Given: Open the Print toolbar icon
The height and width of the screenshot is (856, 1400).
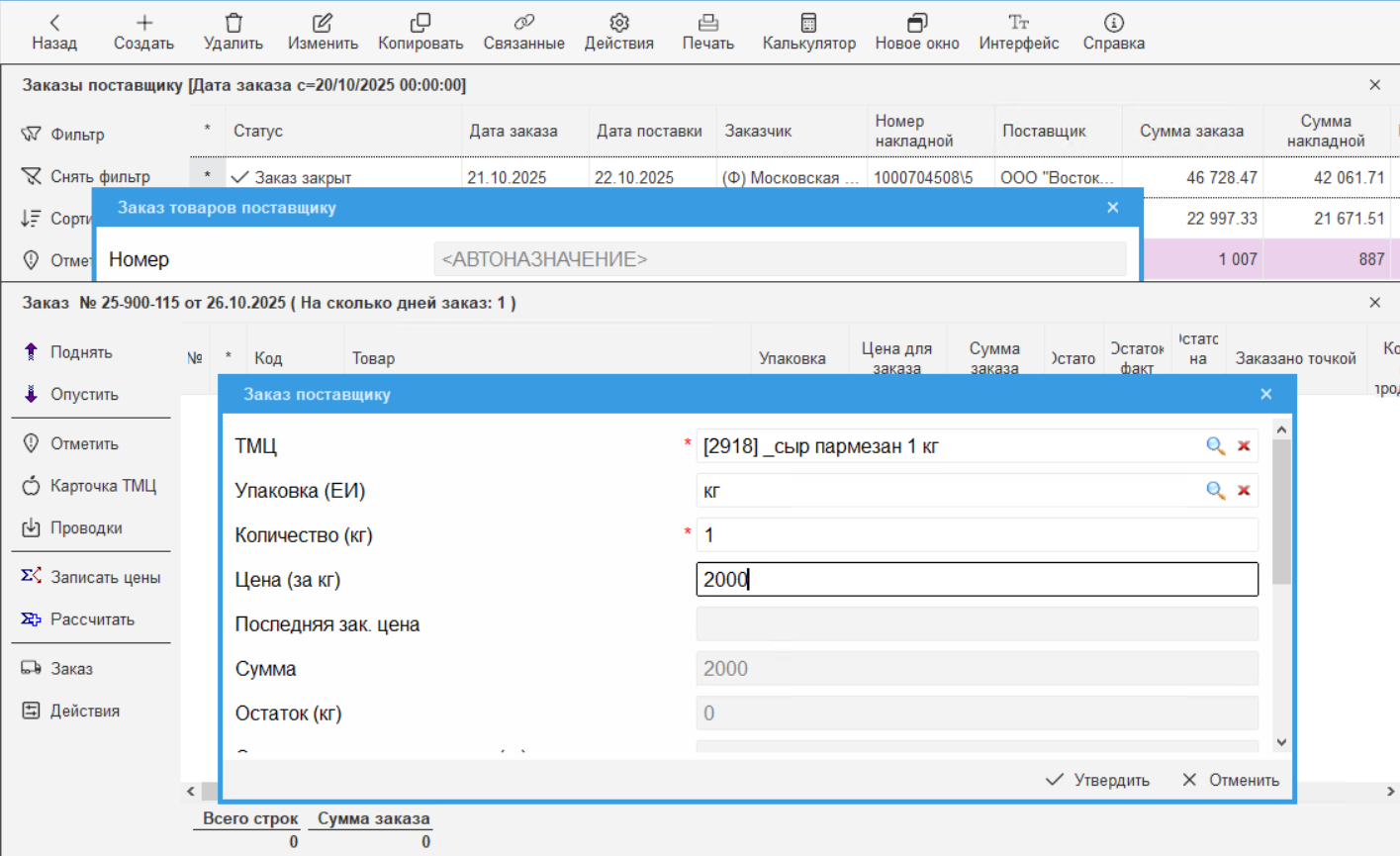Looking at the screenshot, I should pos(707,23).
